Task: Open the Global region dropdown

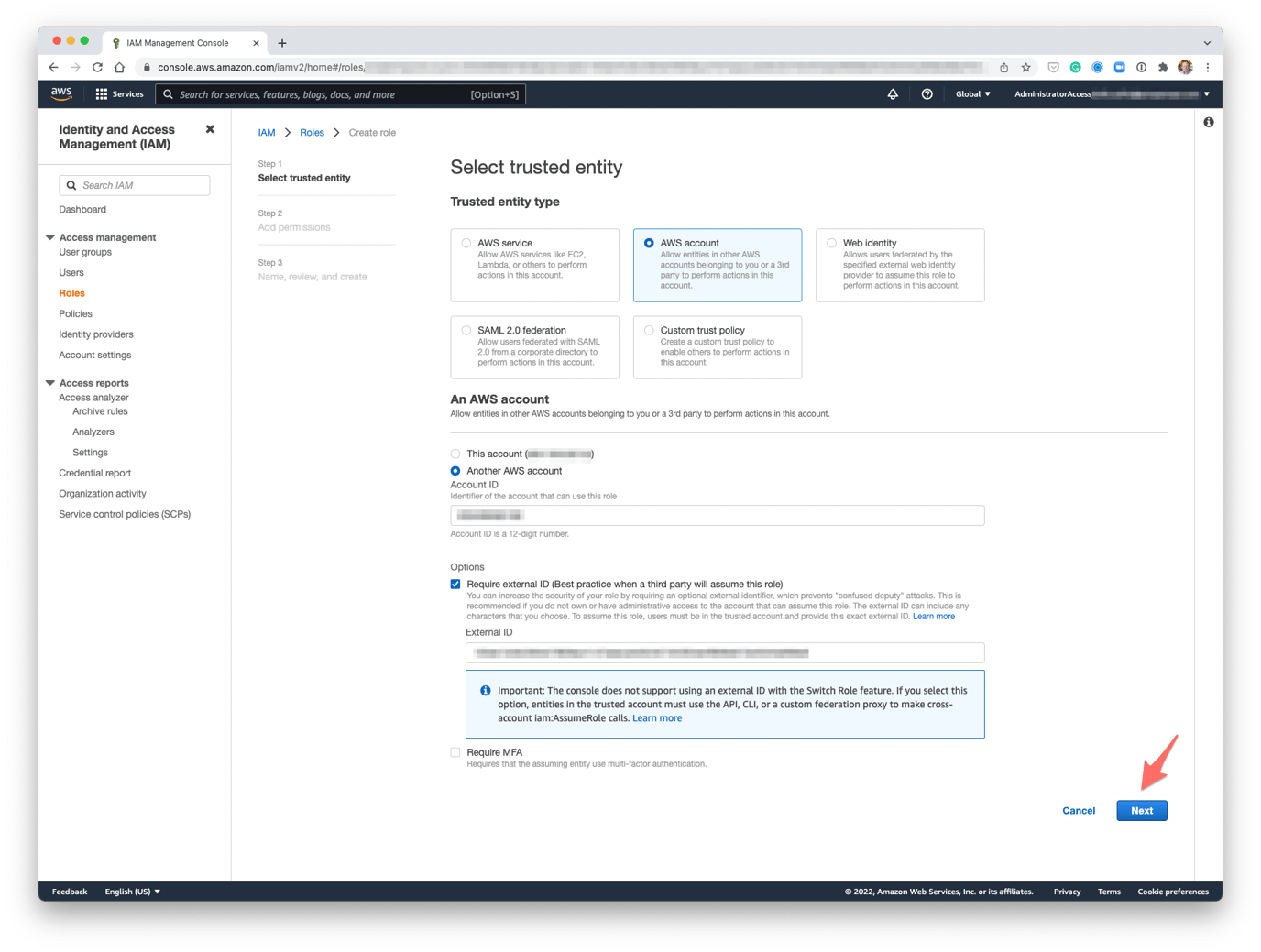Action: (x=971, y=93)
